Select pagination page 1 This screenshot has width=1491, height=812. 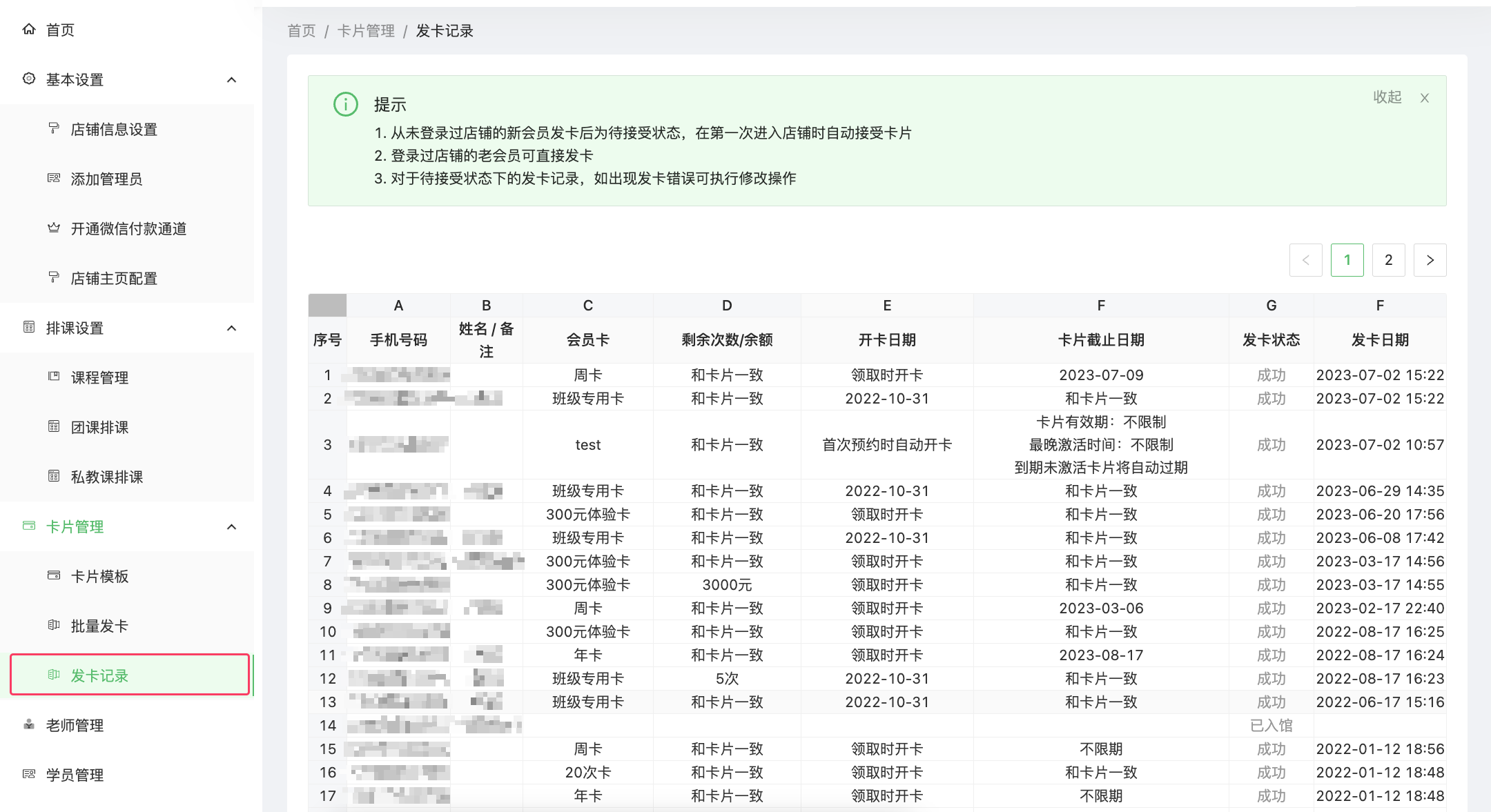click(x=1347, y=260)
